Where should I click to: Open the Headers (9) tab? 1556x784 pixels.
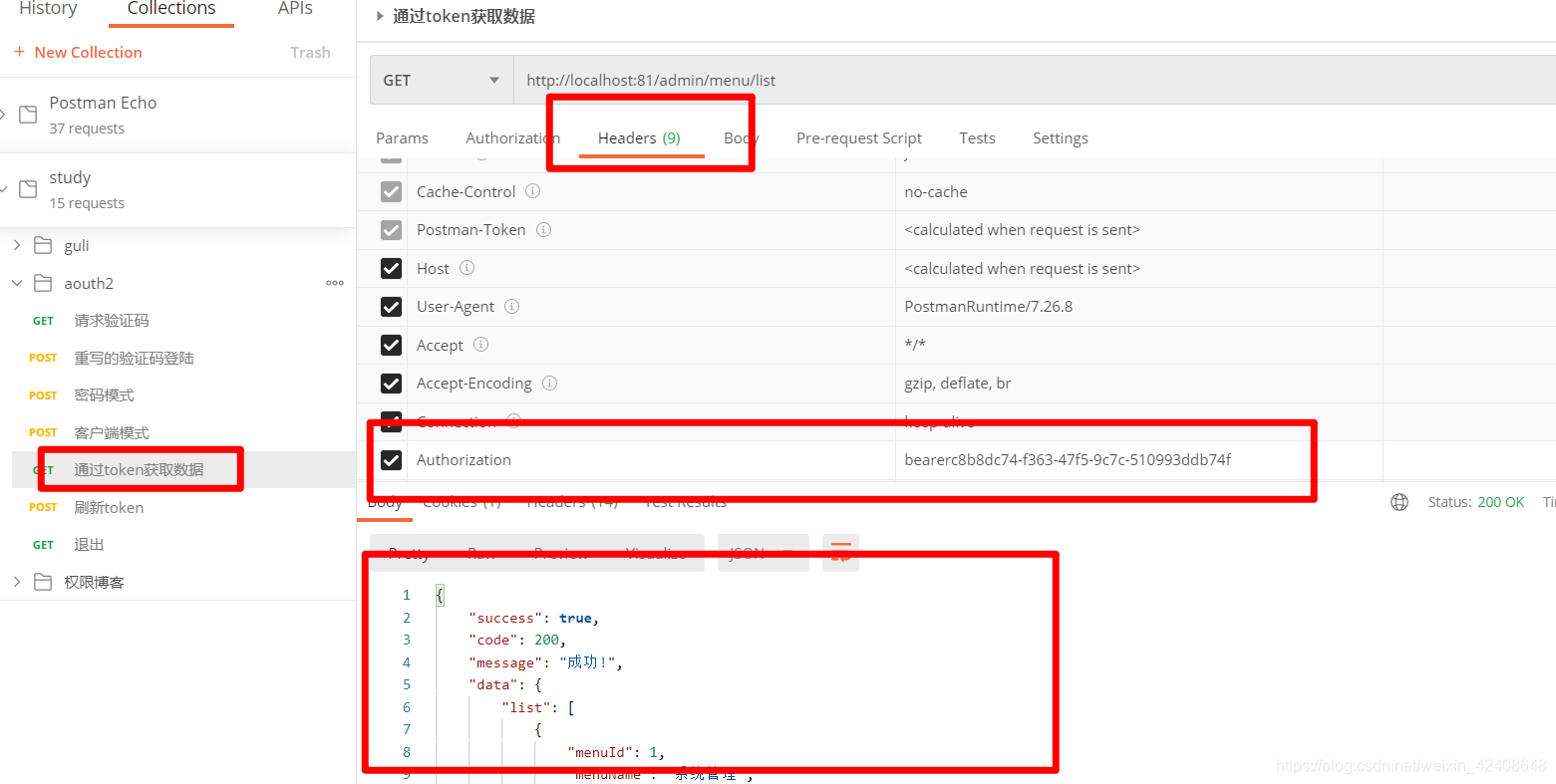point(639,137)
